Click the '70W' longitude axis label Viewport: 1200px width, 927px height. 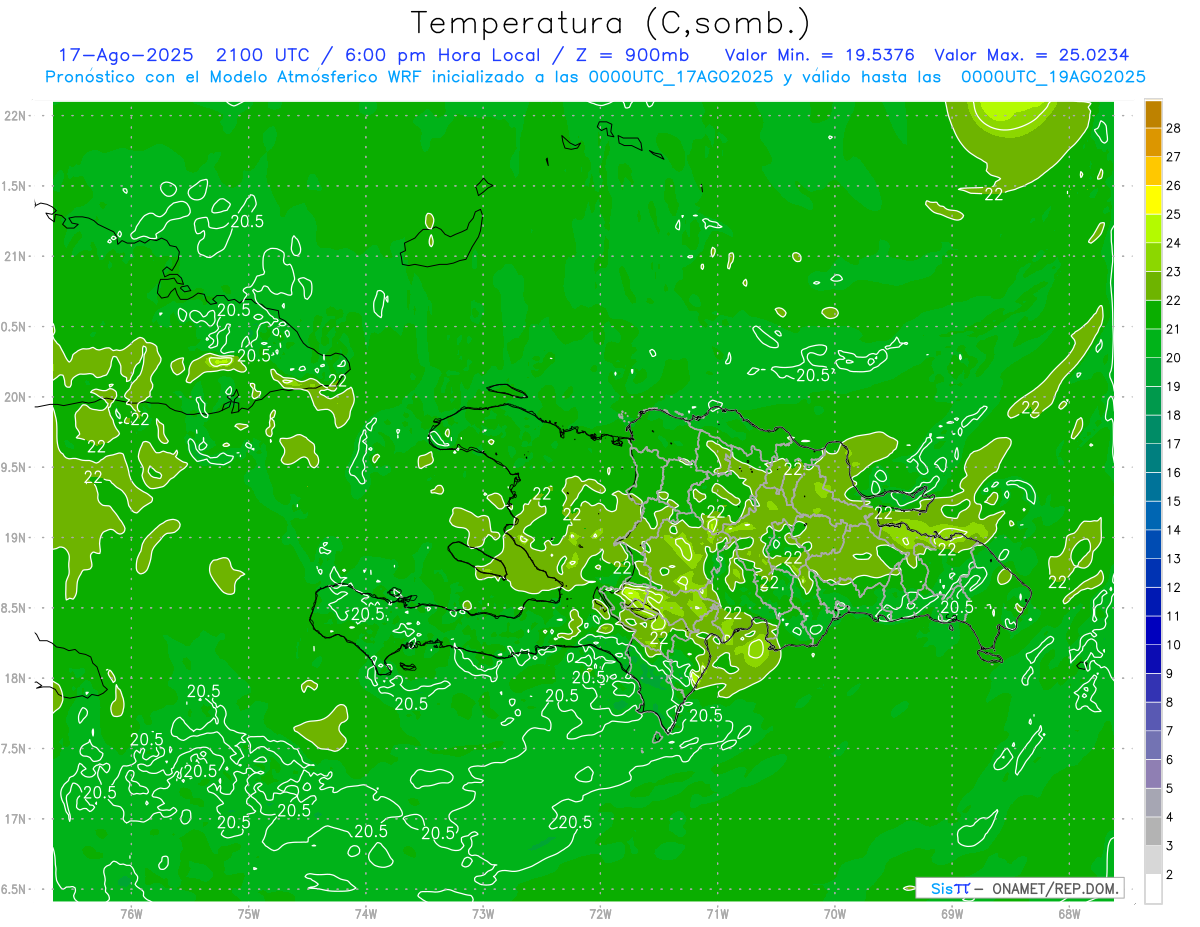point(834,912)
